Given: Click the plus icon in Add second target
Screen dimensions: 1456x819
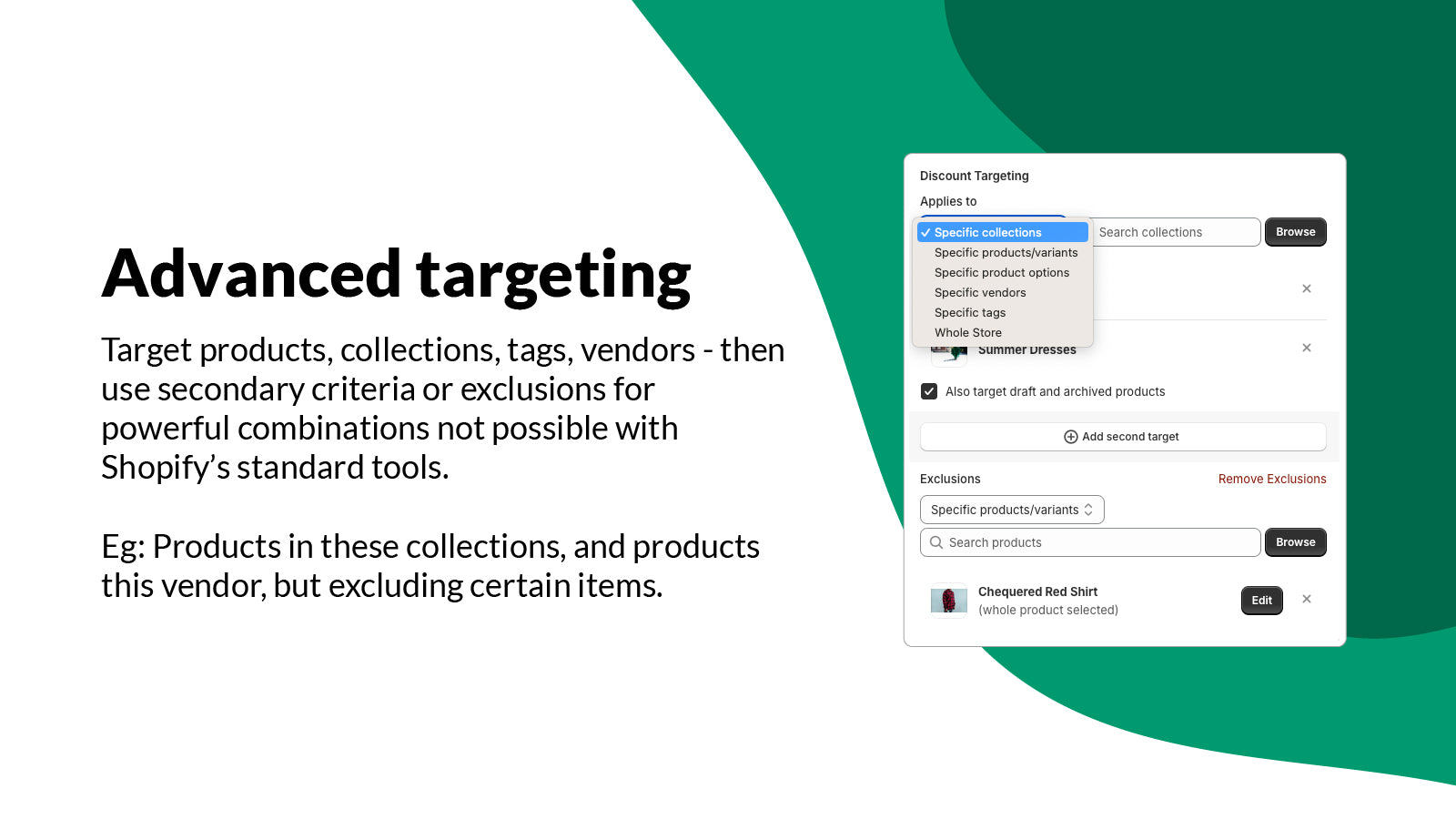Looking at the screenshot, I should pyautogui.click(x=1071, y=437).
